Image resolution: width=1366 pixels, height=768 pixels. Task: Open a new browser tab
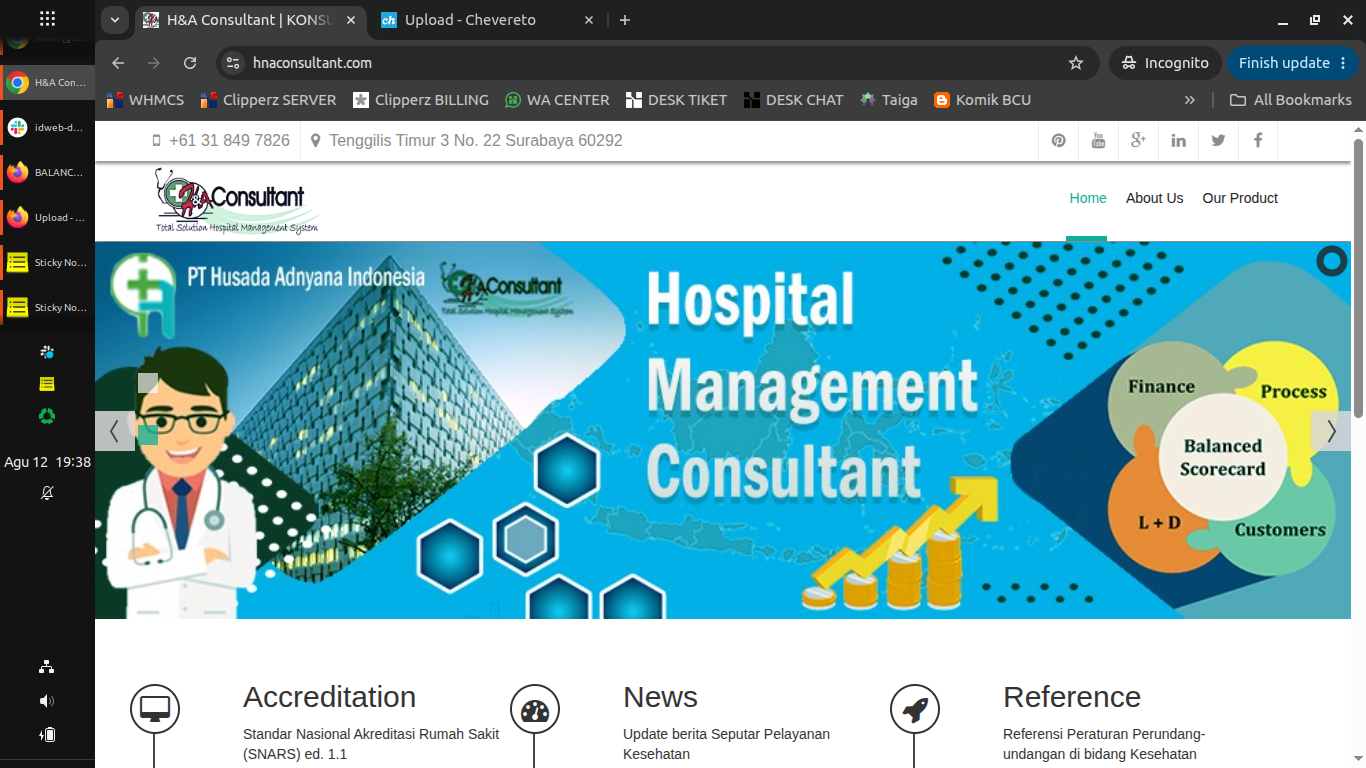click(625, 20)
